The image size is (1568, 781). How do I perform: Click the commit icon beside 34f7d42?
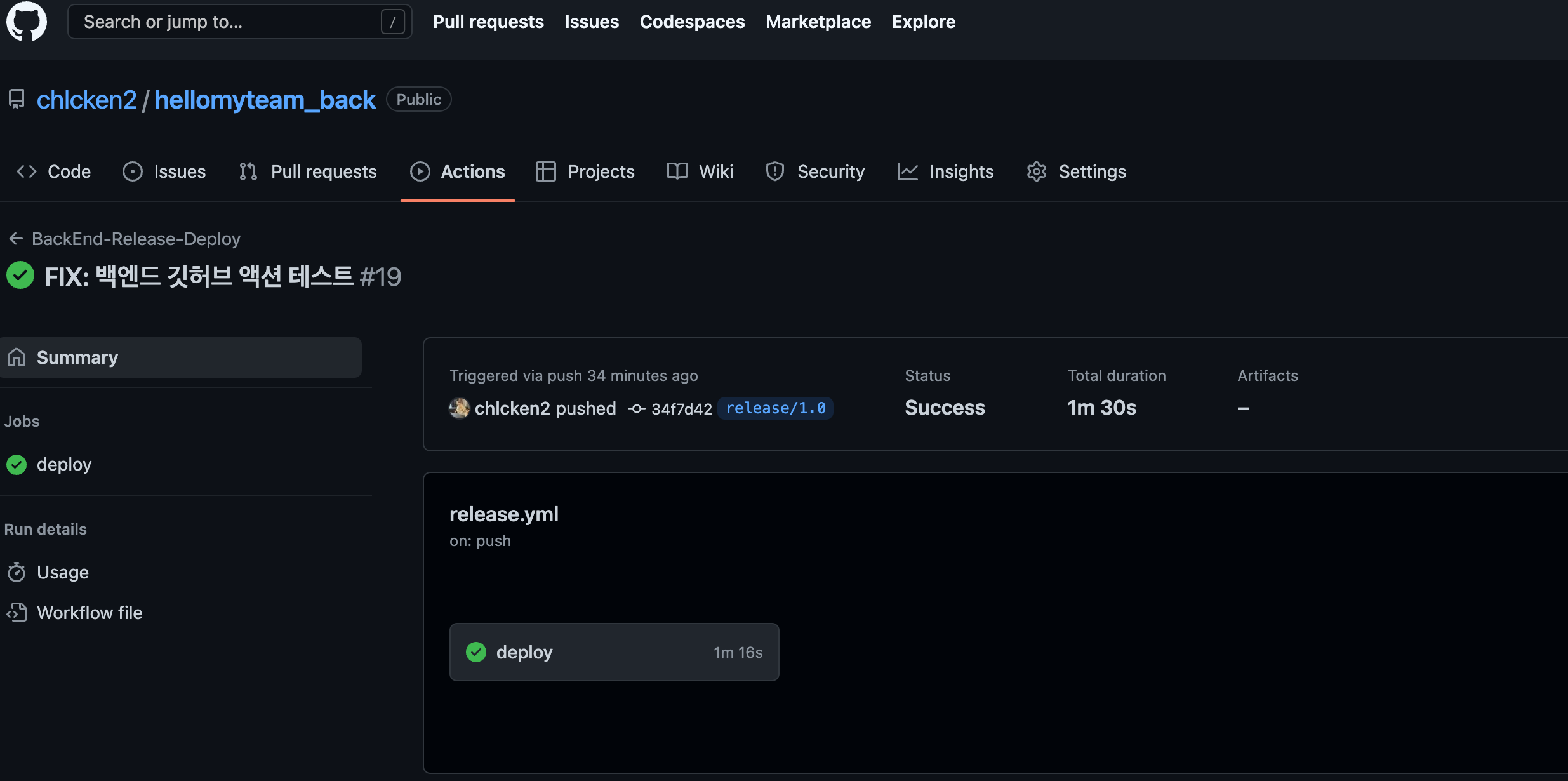(636, 409)
